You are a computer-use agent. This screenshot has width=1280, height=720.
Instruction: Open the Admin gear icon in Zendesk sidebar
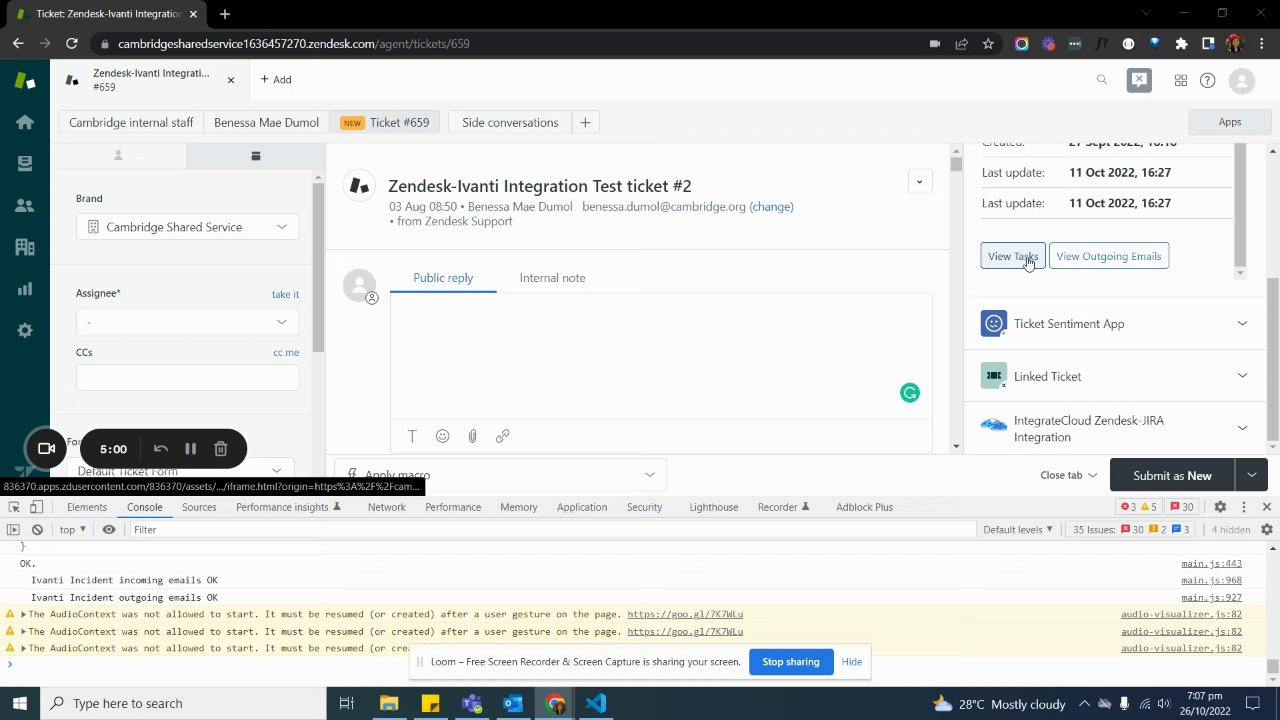pyautogui.click(x=25, y=331)
